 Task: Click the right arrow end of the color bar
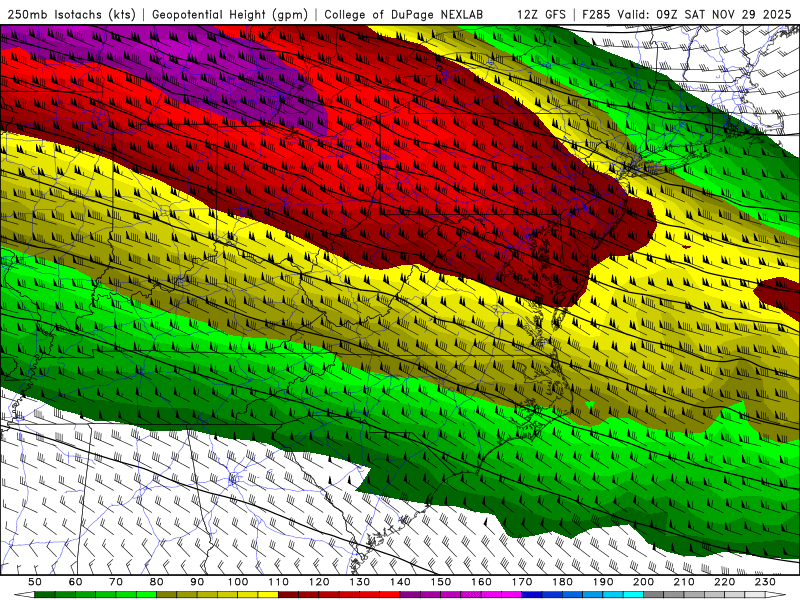tap(776, 595)
